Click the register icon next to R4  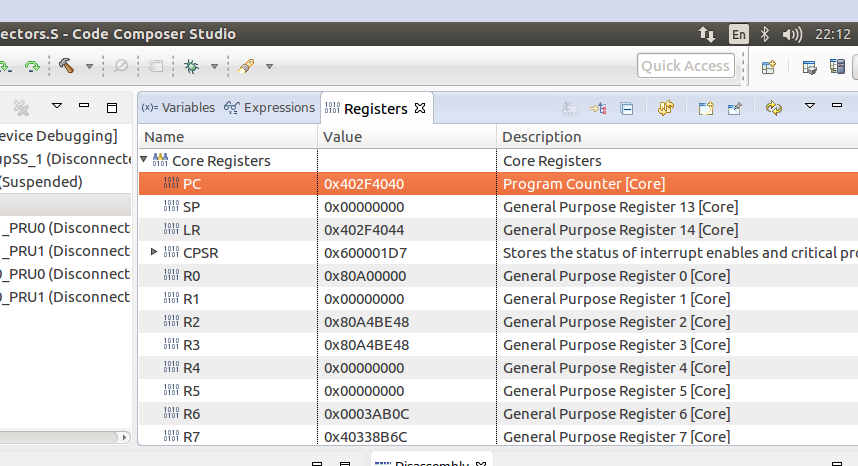point(171,368)
